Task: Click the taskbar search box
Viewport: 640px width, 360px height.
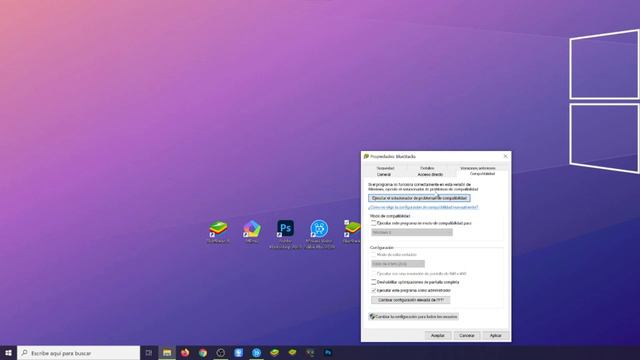Action: click(78, 353)
